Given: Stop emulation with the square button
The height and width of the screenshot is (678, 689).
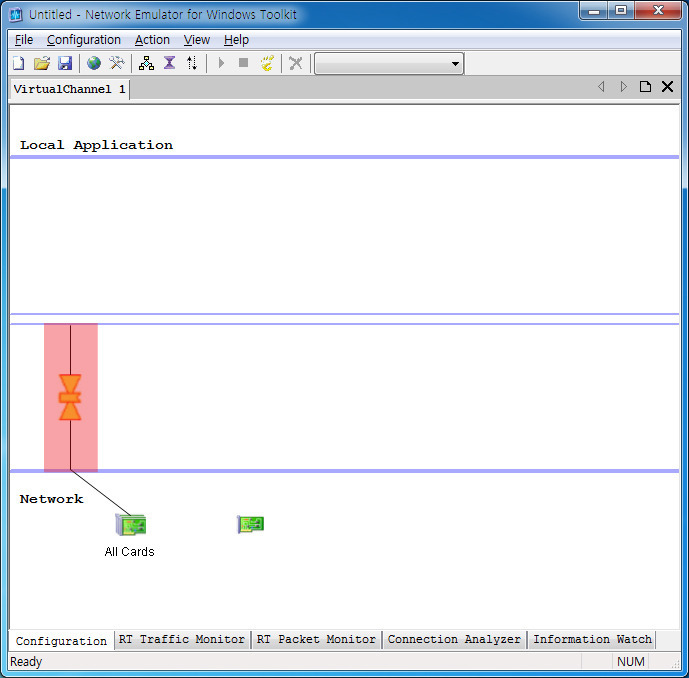Looking at the screenshot, I should pos(243,63).
